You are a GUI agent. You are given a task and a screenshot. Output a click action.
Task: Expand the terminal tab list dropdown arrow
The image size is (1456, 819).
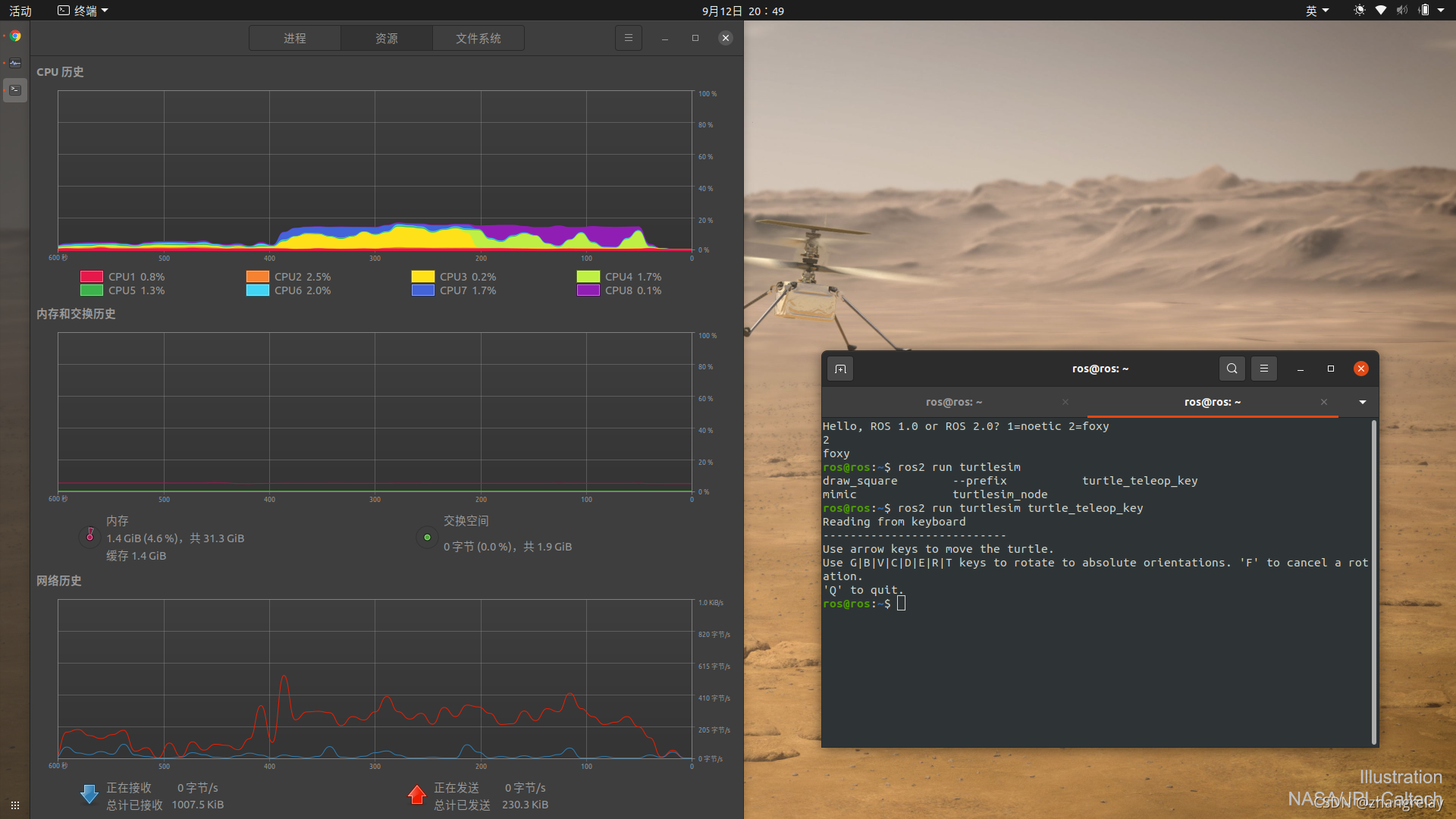[1362, 402]
